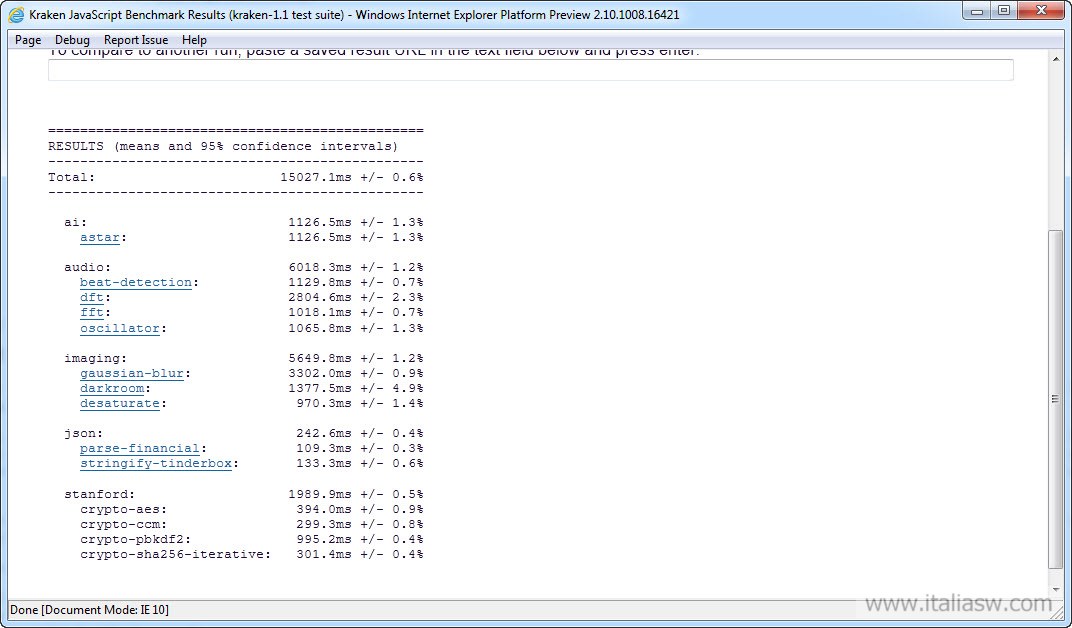Image resolution: width=1072 pixels, height=628 pixels.
Task: Click the crypto-ccm result row
Action: coord(252,524)
